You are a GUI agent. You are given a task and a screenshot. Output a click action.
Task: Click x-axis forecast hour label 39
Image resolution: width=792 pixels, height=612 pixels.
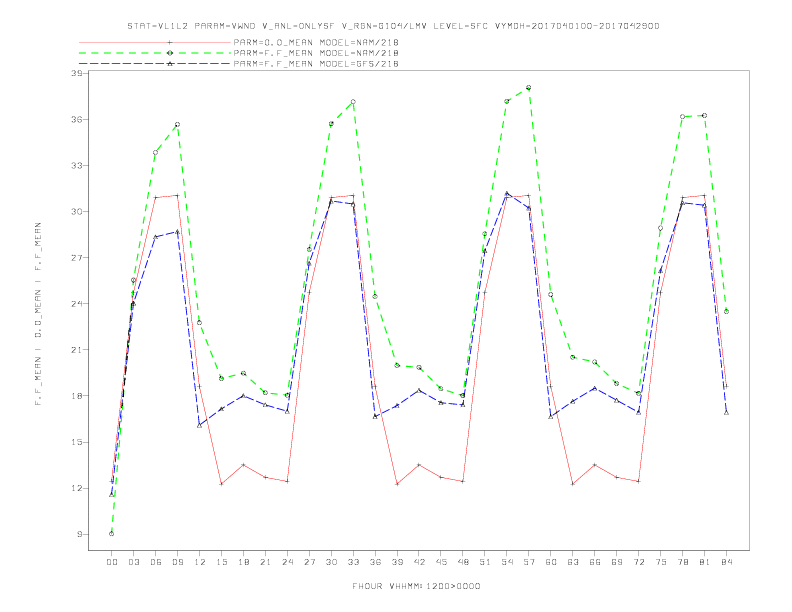[x=397, y=562]
